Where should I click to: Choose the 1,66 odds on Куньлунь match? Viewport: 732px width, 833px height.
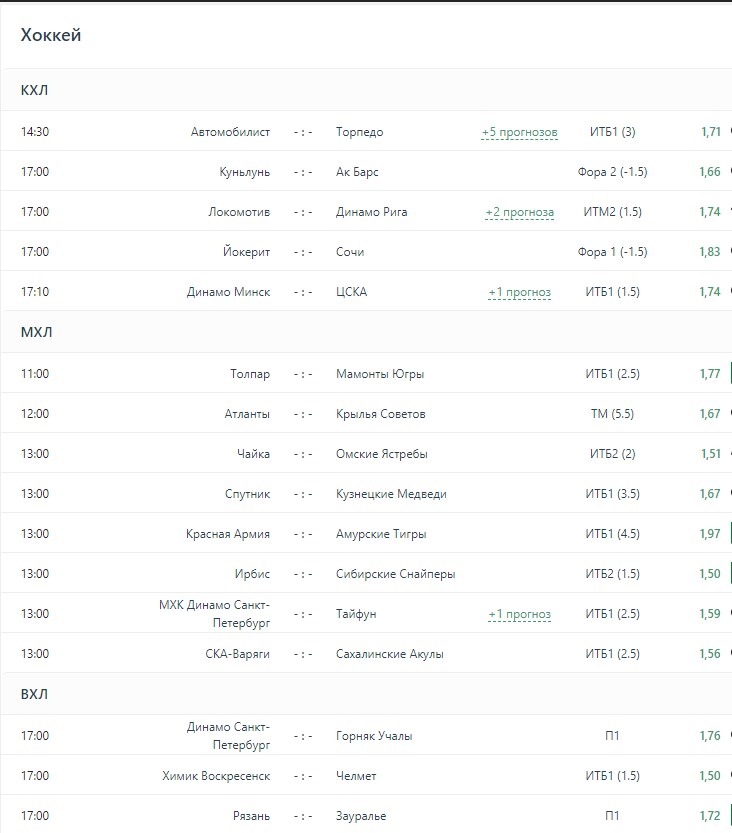tap(709, 172)
